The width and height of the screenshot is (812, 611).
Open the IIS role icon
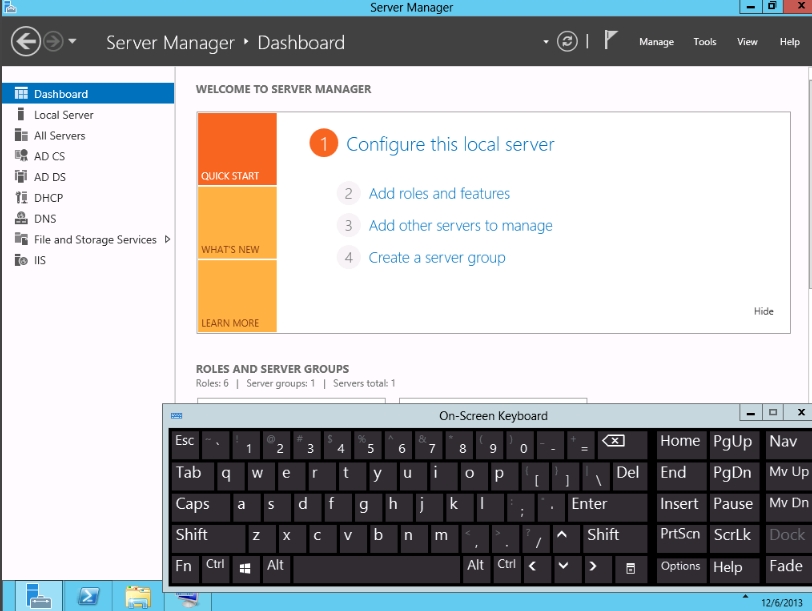pyautogui.click(x=21, y=260)
